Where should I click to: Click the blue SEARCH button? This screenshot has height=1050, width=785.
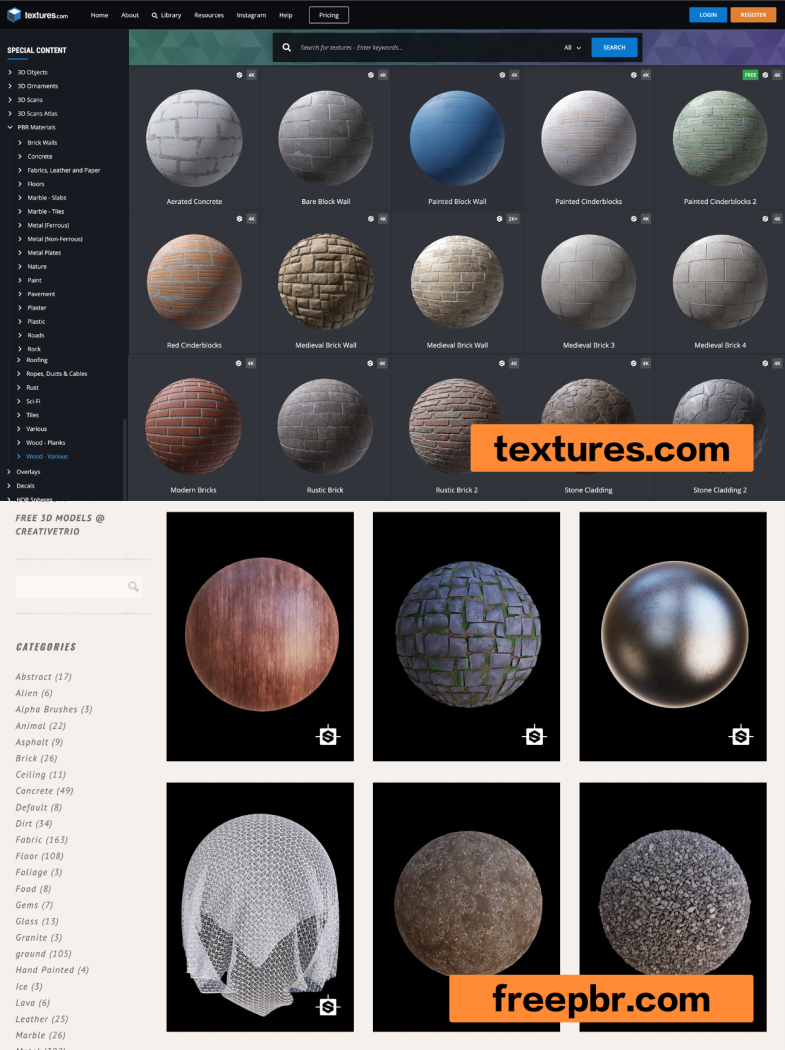pyautogui.click(x=614, y=47)
